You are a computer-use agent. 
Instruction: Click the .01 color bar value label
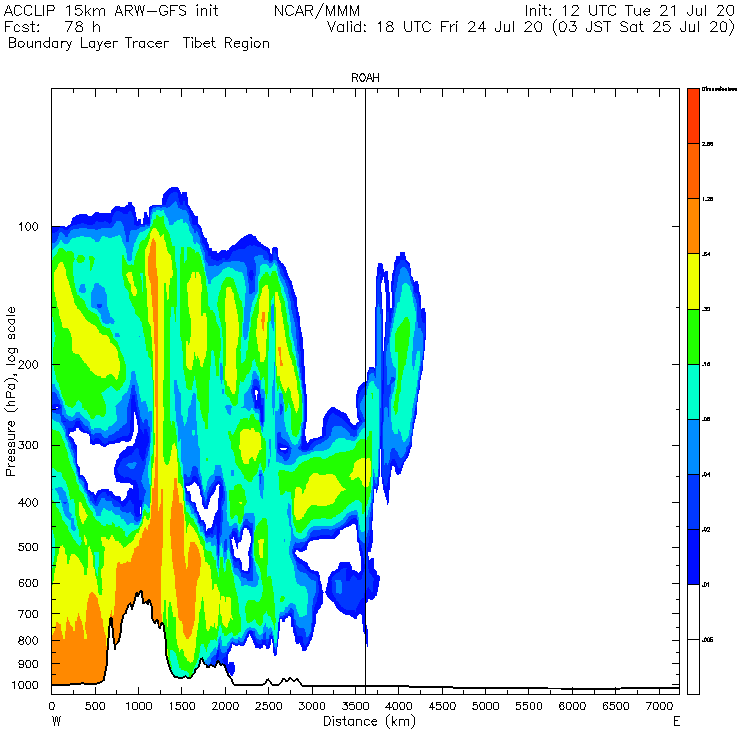pos(706,585)
